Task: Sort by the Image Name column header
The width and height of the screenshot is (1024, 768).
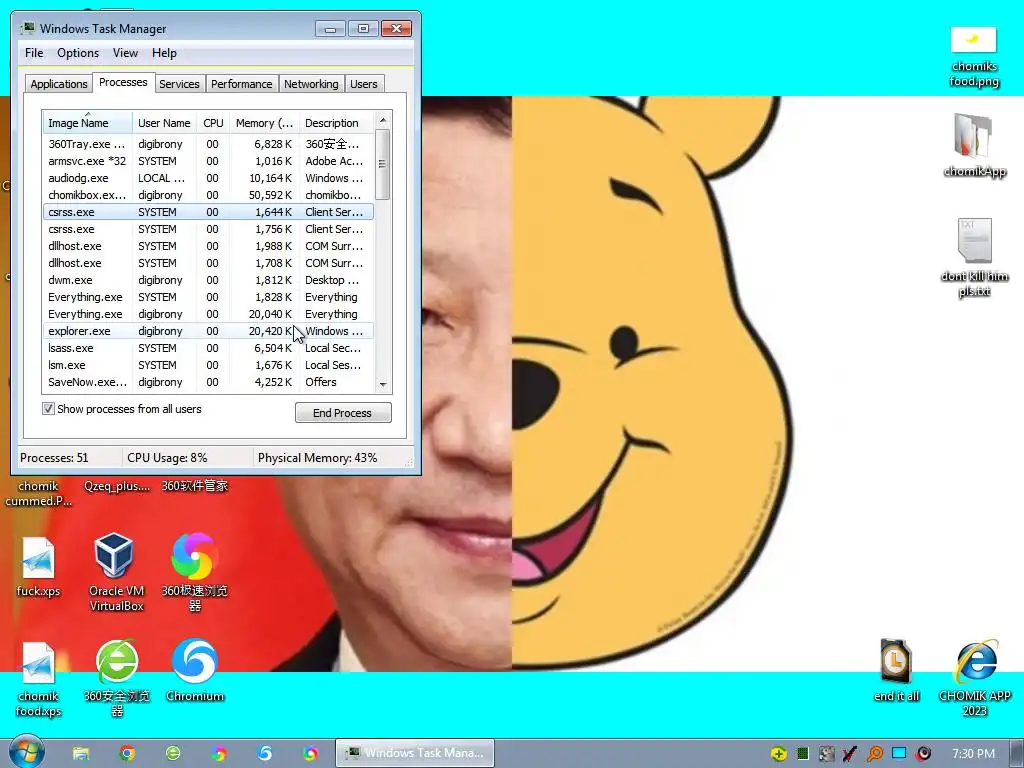Action: (x=88, y=123)
